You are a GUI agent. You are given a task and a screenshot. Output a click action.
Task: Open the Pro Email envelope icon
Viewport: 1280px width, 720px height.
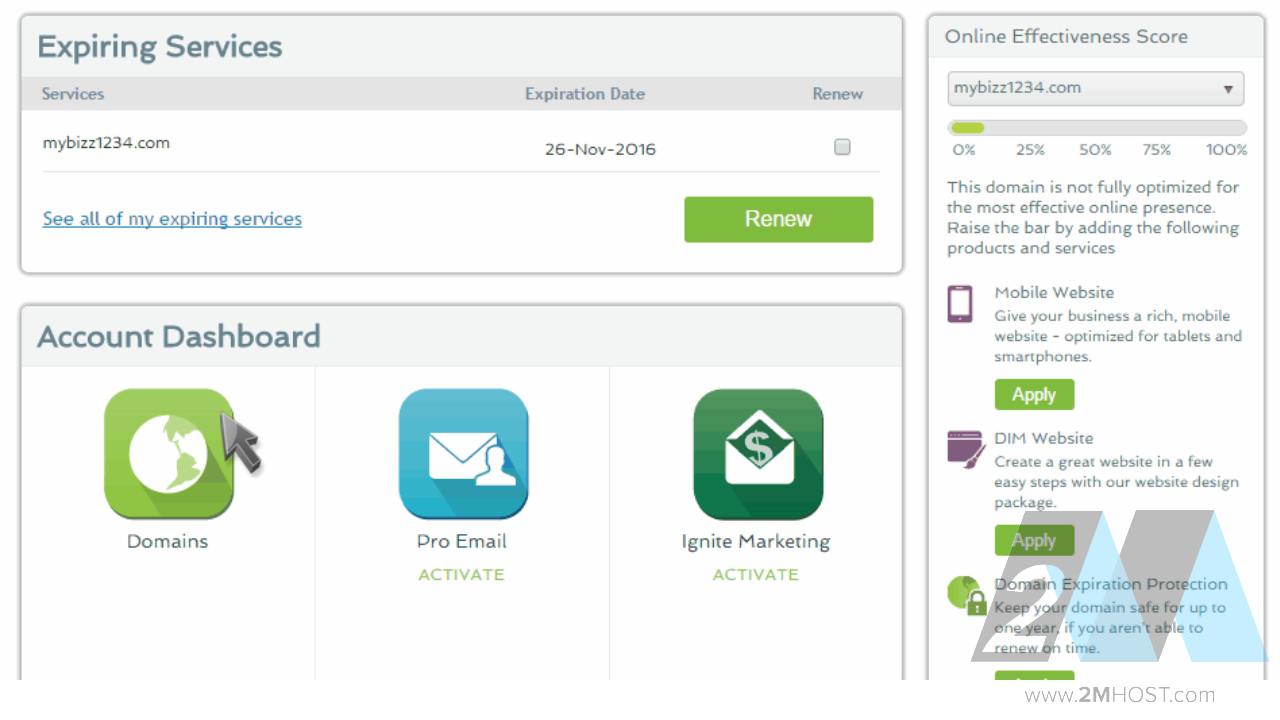(463, 454)
